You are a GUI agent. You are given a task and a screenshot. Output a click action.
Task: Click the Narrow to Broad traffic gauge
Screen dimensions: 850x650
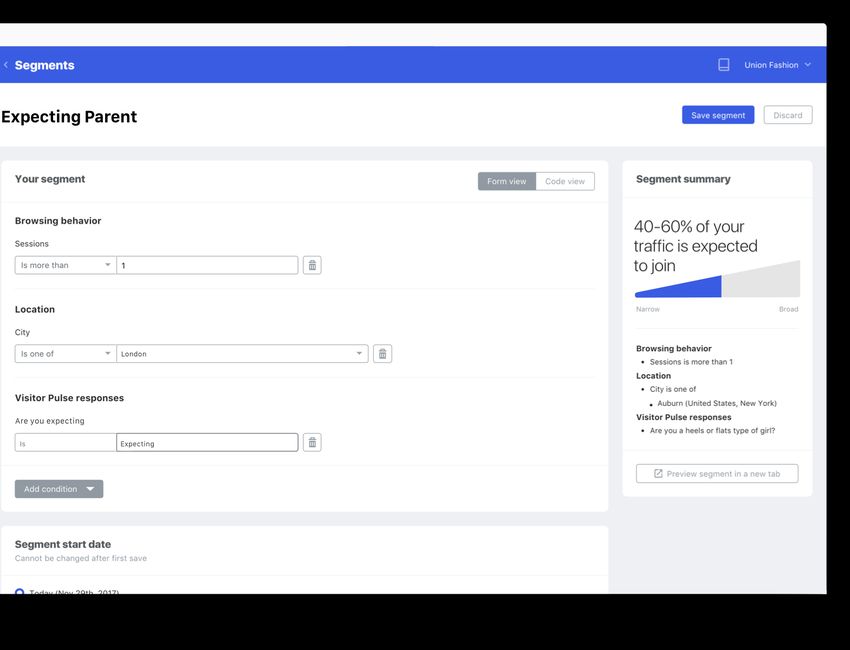click(x=717, y=279)
